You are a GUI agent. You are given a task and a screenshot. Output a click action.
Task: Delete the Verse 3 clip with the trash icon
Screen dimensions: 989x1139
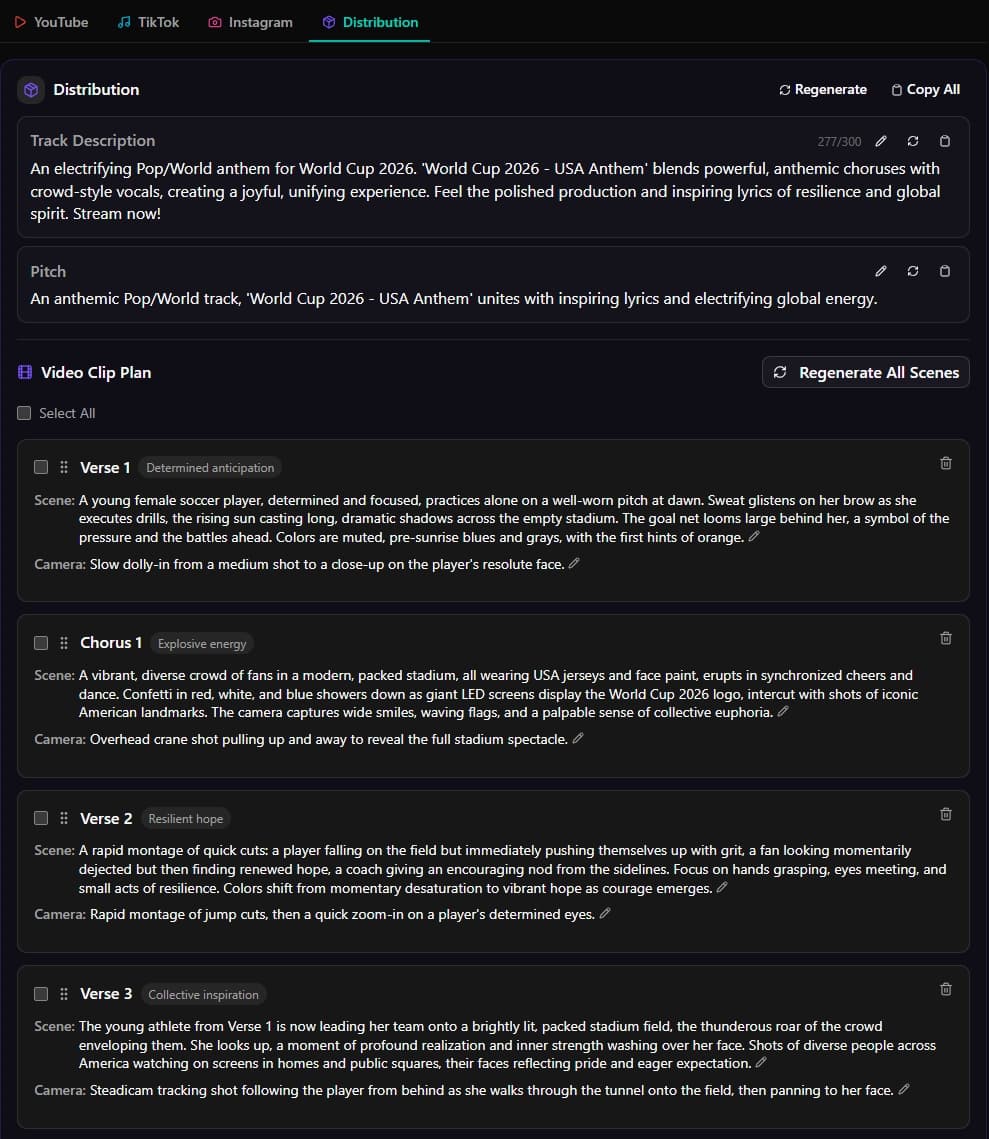pos(945,989)
